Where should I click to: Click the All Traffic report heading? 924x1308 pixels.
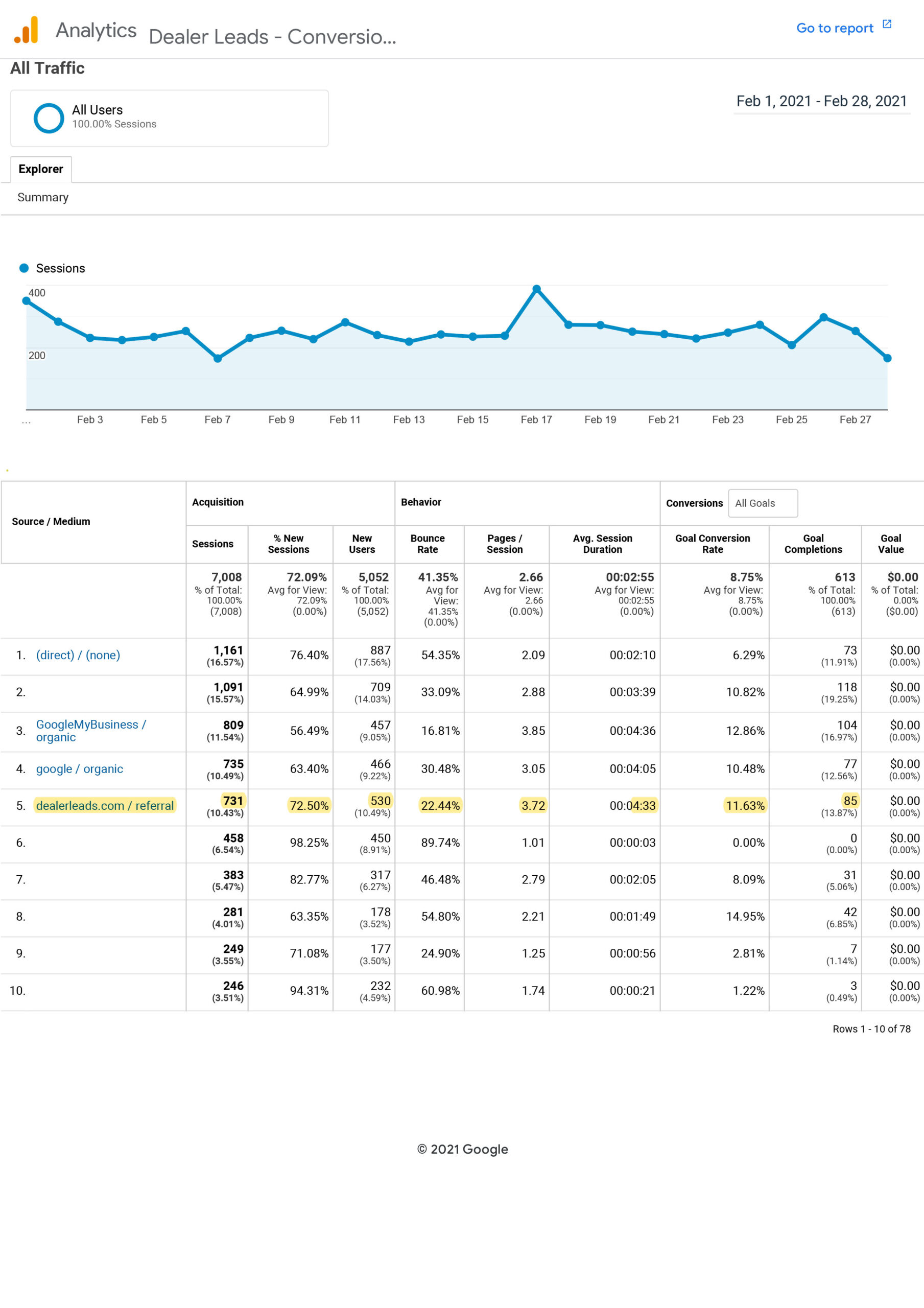[48, 68]
